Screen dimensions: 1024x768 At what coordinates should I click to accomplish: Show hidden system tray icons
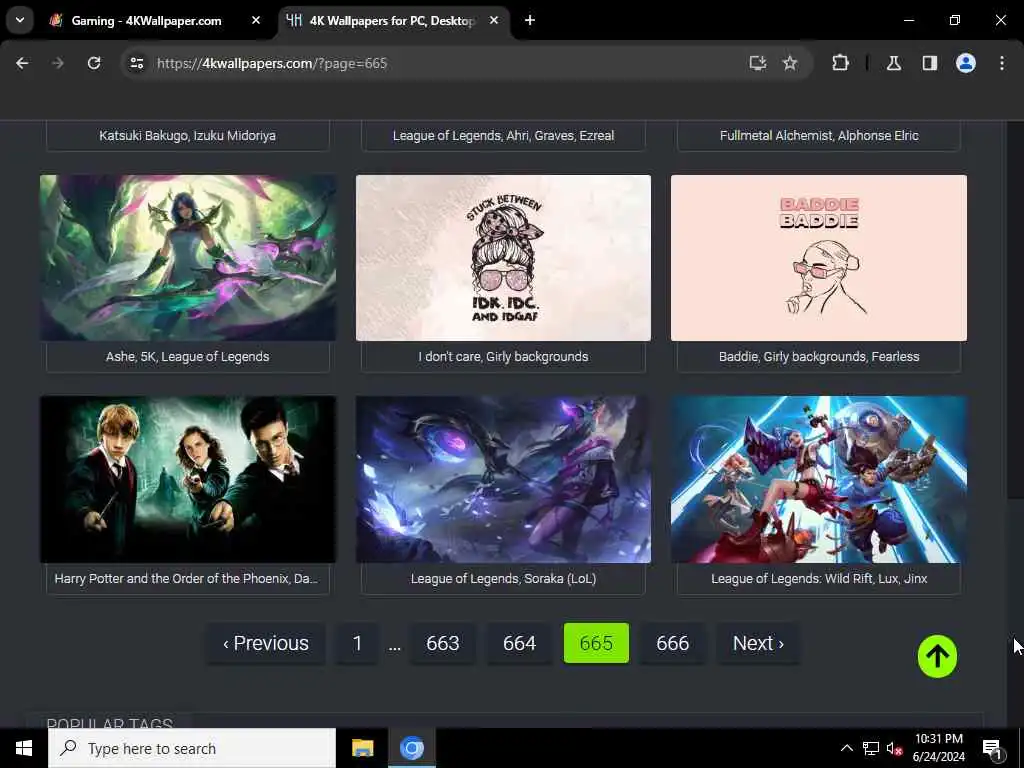click(846, 748)
